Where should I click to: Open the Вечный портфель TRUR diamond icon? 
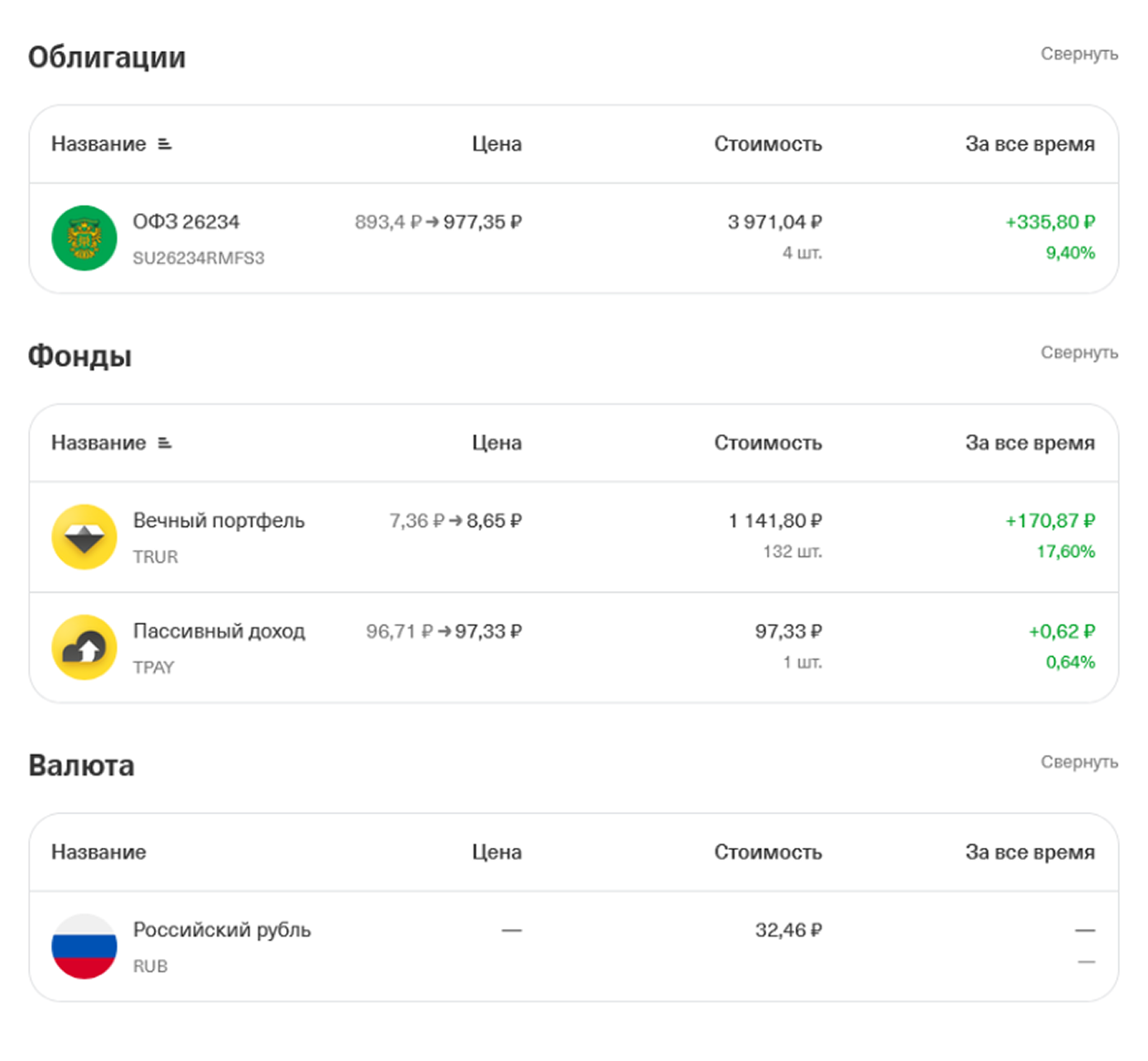(84, 537)
